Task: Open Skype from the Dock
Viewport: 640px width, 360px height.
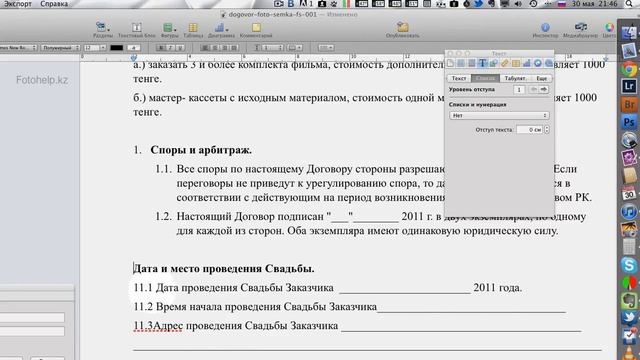Action: point(629,264)
